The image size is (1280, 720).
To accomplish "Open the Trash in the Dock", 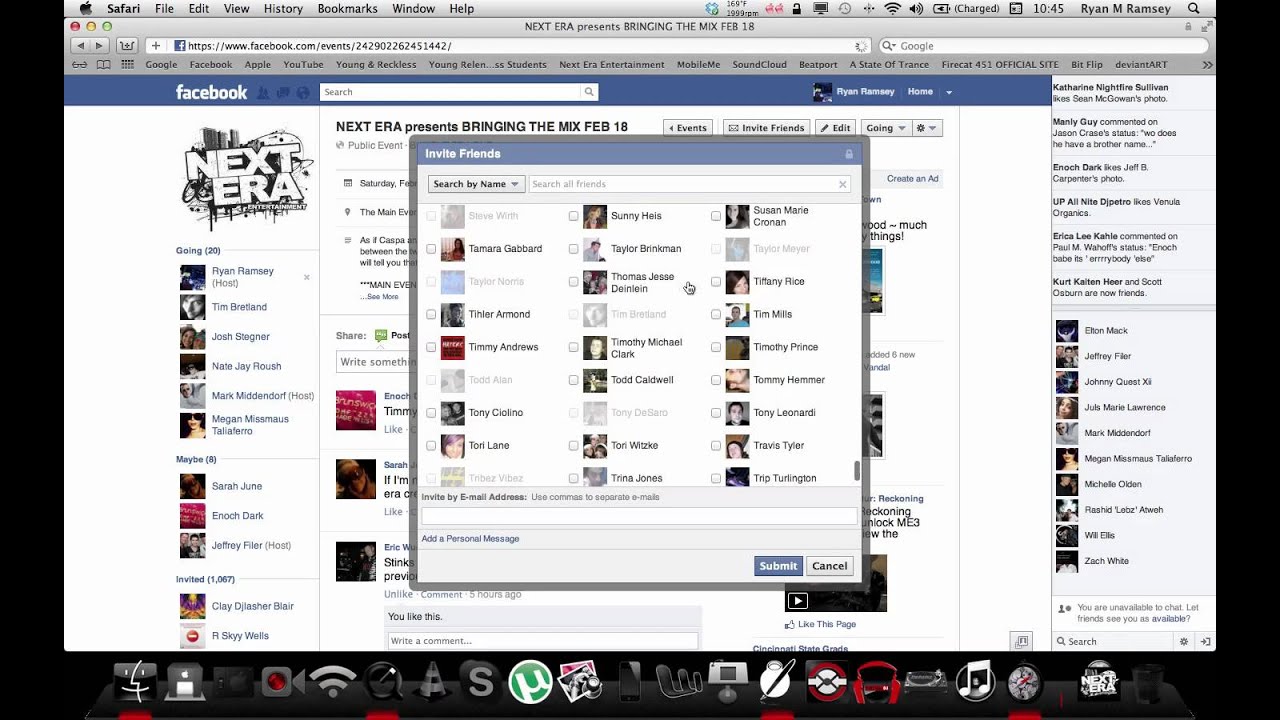I will (1149, 683).
